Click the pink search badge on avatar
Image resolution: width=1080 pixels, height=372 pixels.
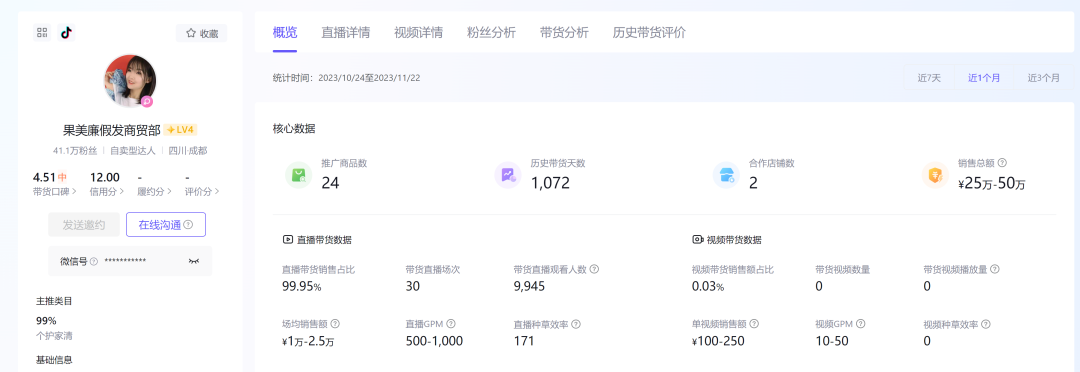(x=146, y=101)
